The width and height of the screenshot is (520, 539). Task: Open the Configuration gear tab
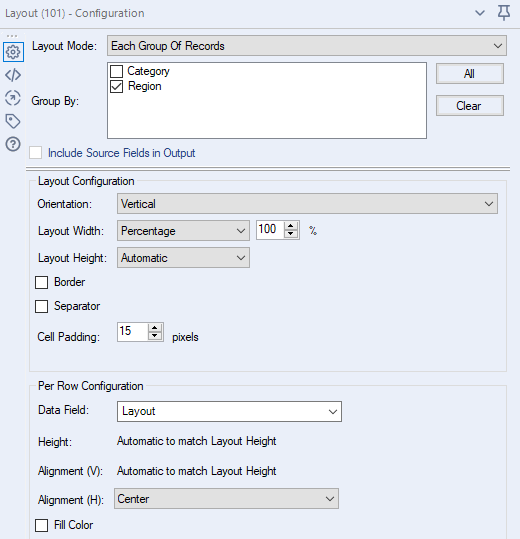[x=13, y=52]
